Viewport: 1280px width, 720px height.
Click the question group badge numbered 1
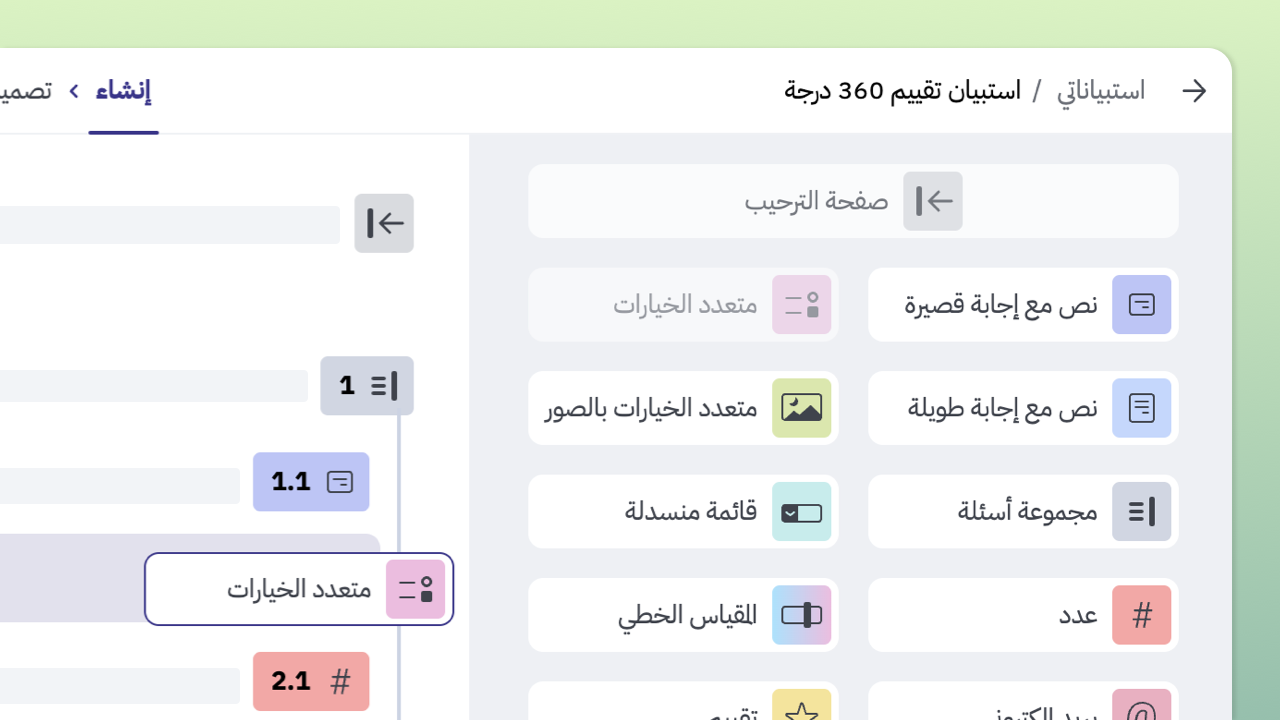(367, 385)
